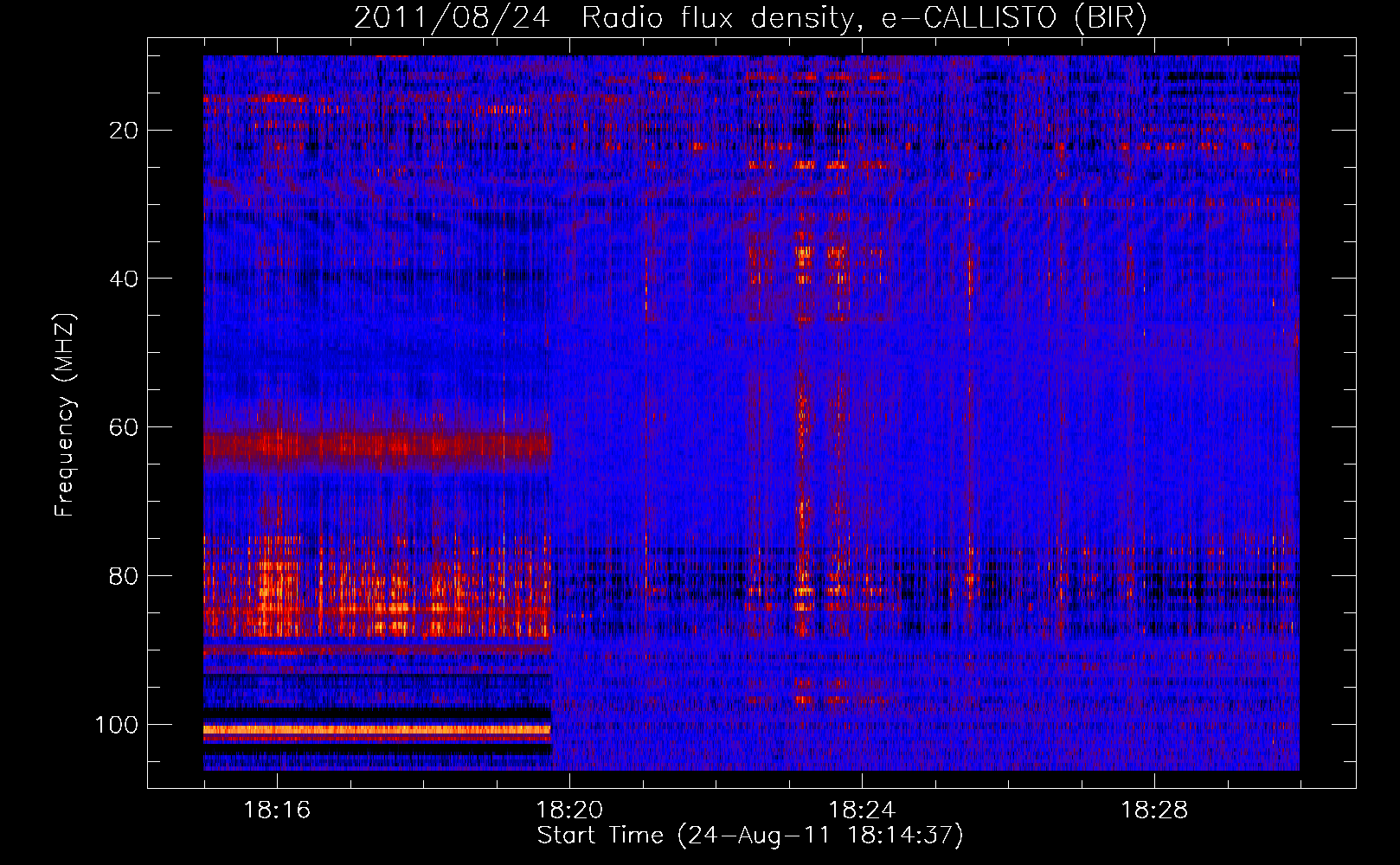
Task: Click the '80' frequency tick label
Action: [125, 576]
